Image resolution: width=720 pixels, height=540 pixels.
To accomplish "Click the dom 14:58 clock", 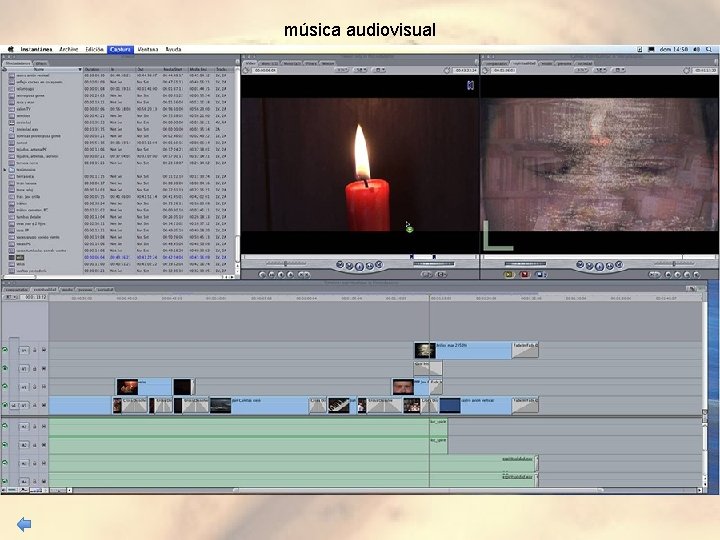I will (673, 49).
